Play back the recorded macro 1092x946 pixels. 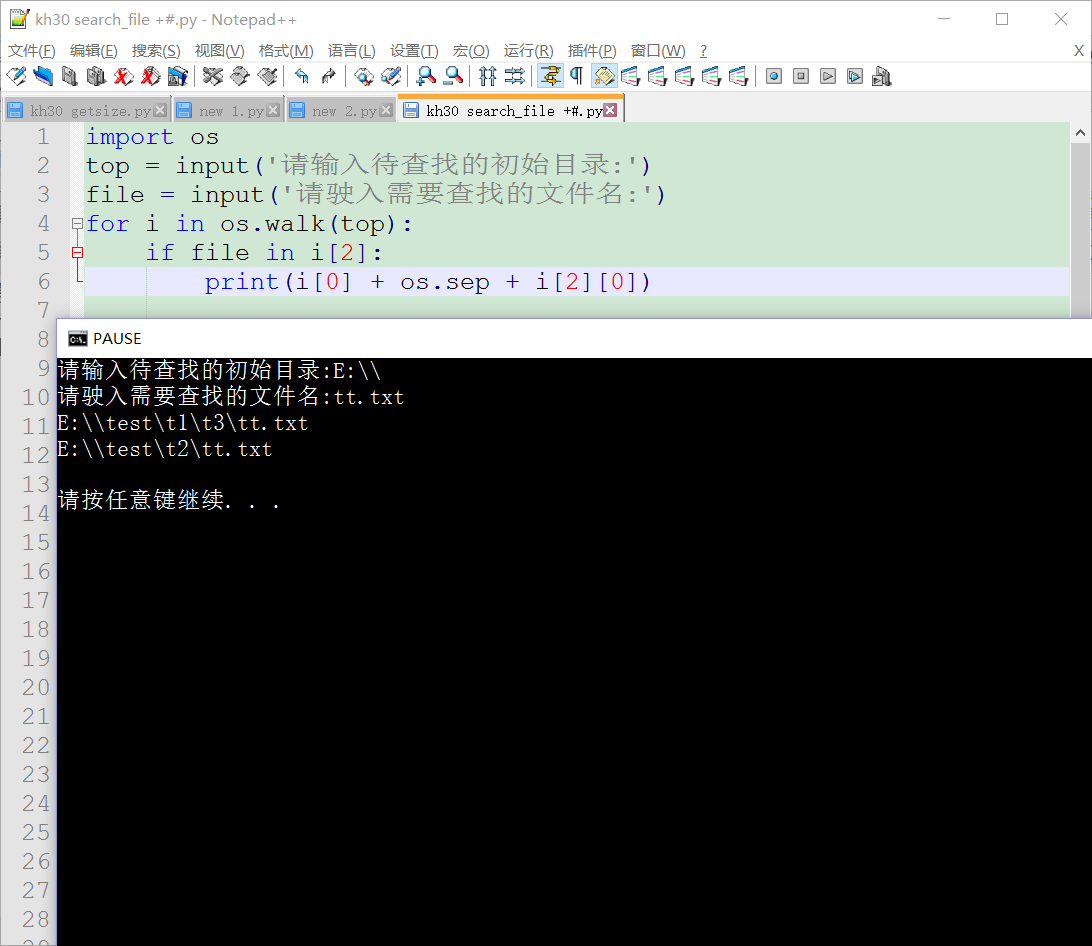[x=828, y=76]
